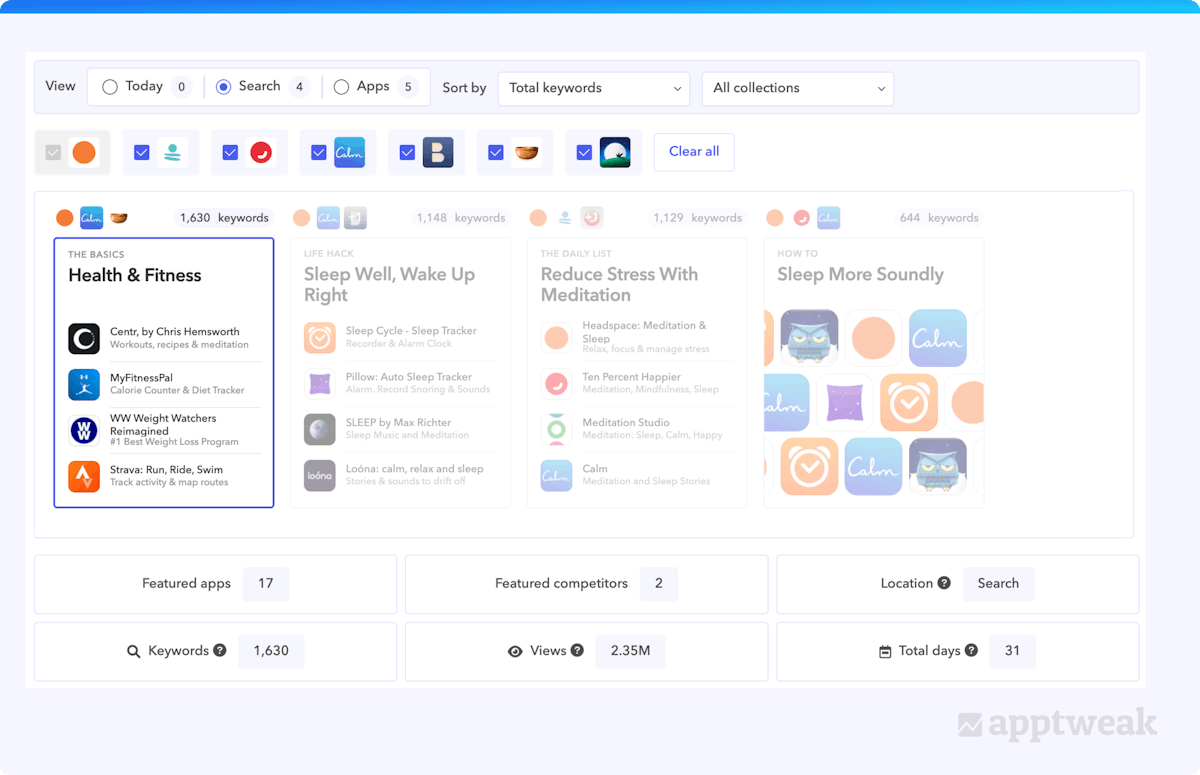Click the Centr app icon
This screenshot has height=775, width=1200.
coord(83,338)
